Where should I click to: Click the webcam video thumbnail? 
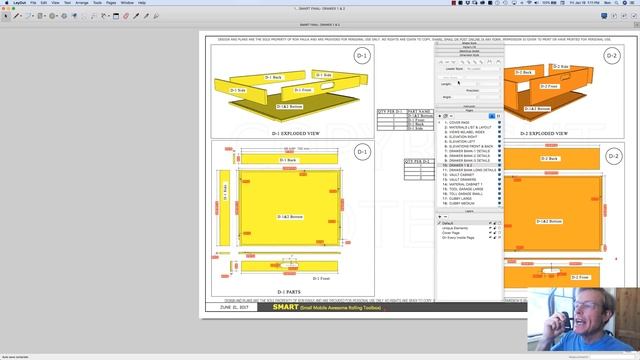(x=584, y=320)
